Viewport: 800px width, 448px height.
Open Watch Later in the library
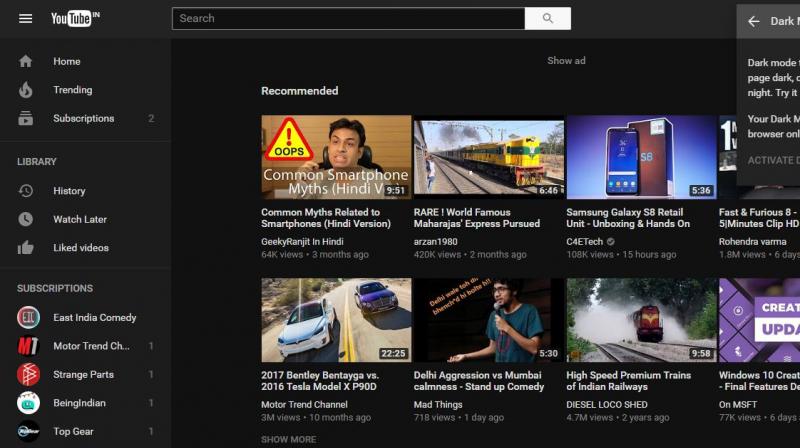pos(85,219)
